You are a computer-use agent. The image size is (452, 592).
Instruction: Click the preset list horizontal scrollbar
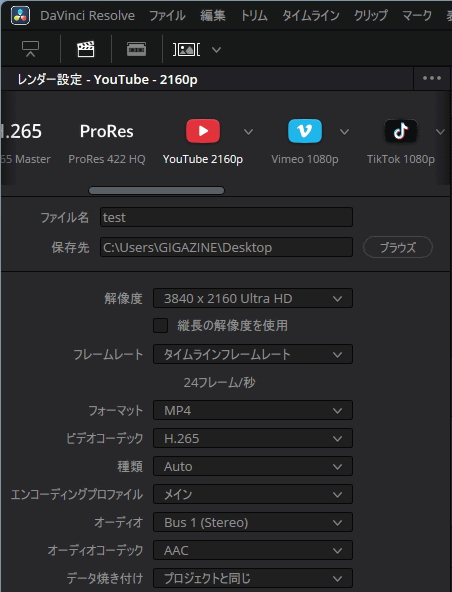pos(156,191)
